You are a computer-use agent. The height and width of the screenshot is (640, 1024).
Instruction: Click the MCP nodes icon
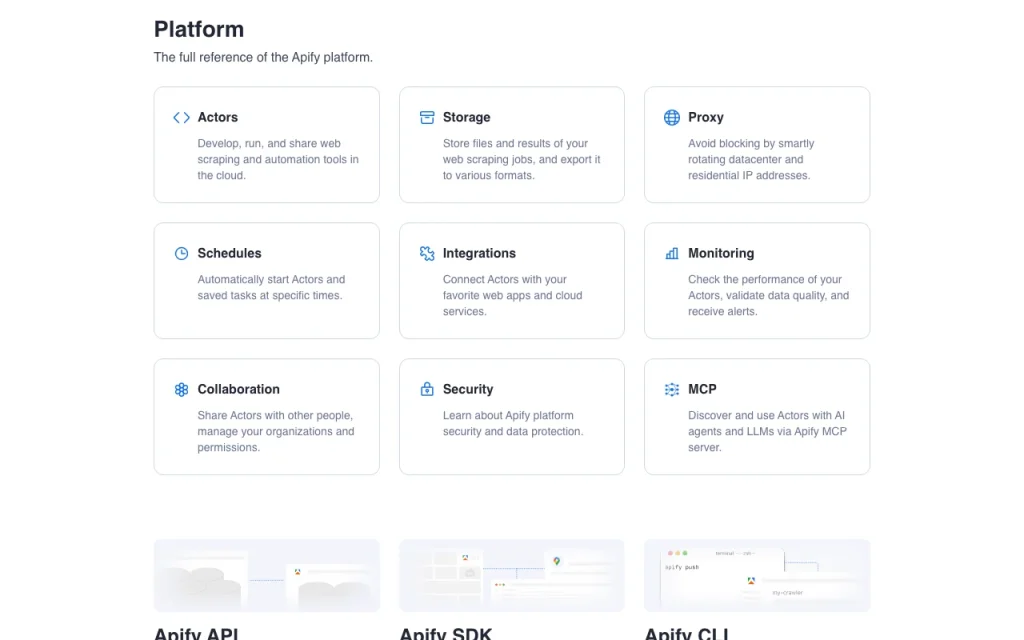[672, 389]
